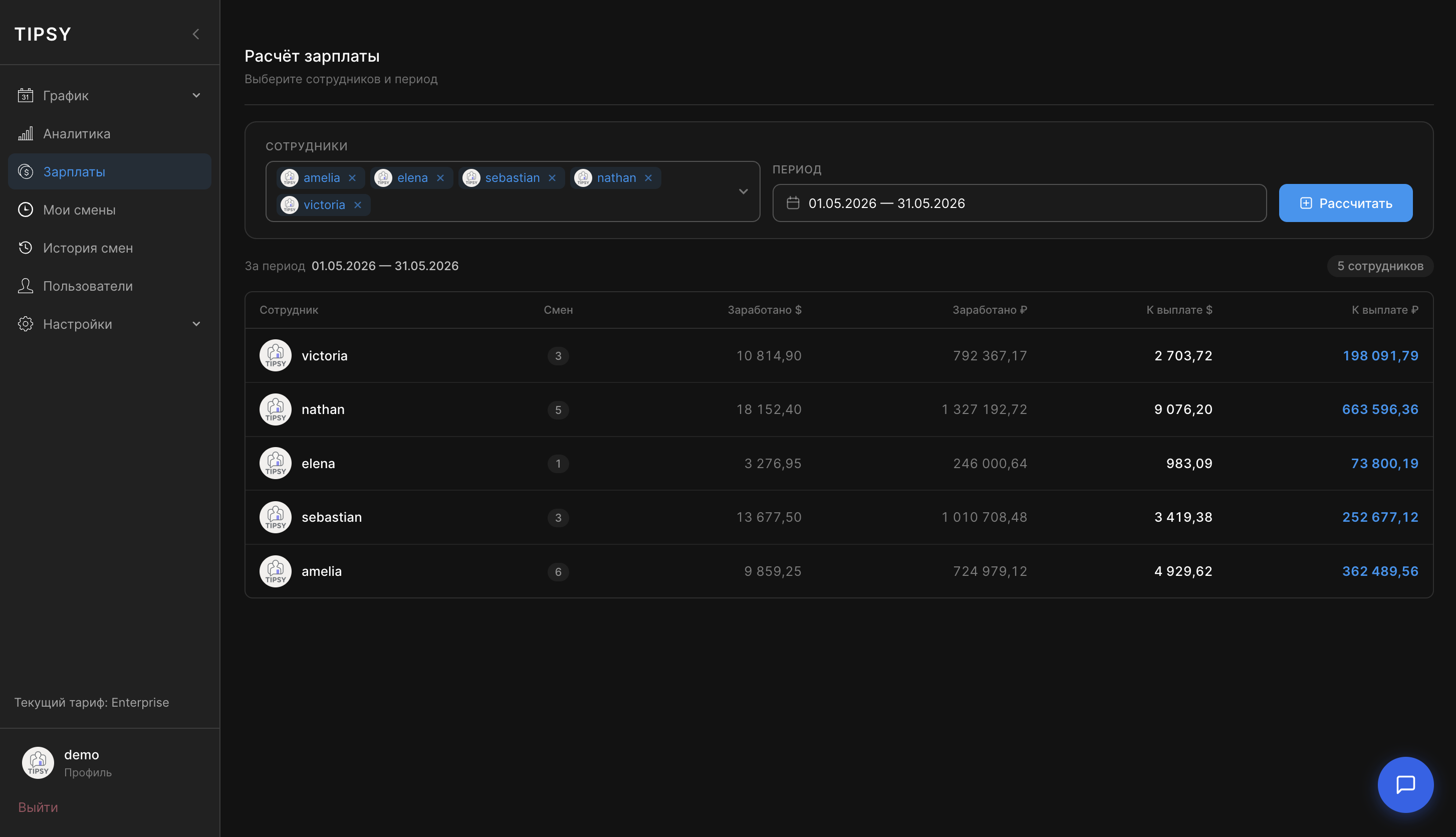Click the 5 сотрудников badge

pos(1380,266)
